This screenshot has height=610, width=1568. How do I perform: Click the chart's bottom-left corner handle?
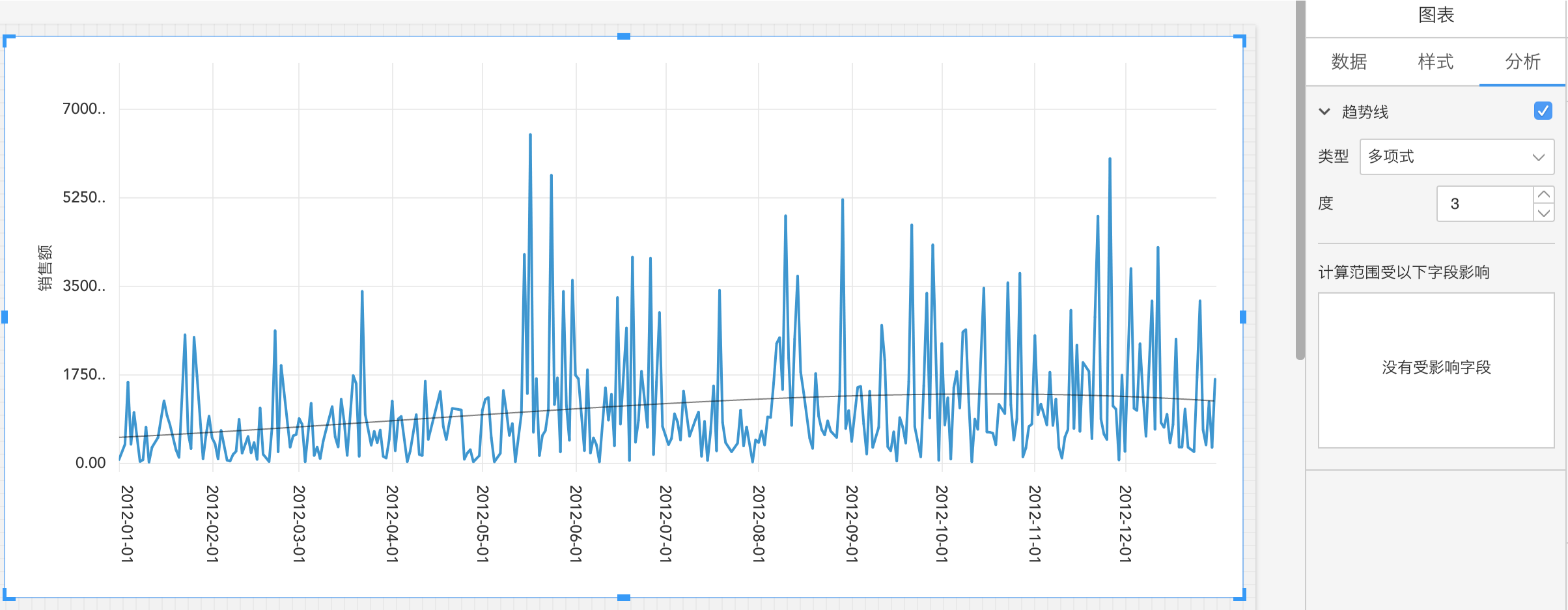[x=7, y=595]
